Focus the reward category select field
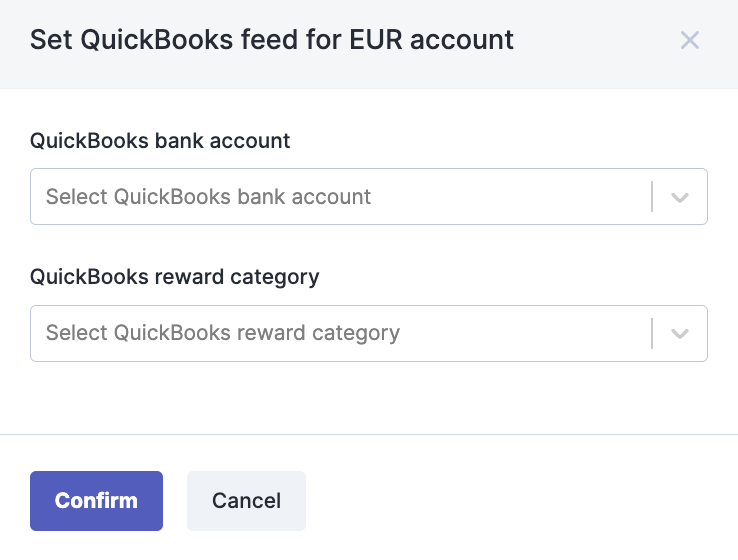 340,333
